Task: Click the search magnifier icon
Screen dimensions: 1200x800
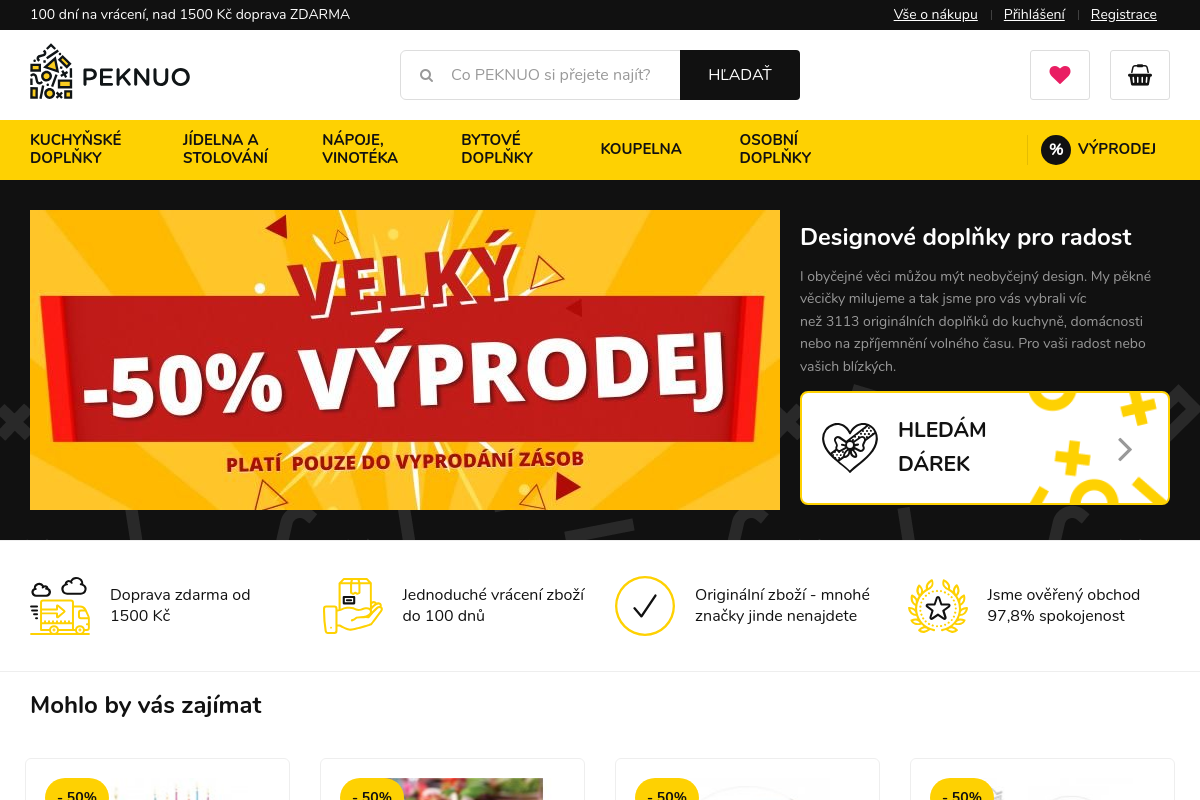Action: tap(426, 76)
